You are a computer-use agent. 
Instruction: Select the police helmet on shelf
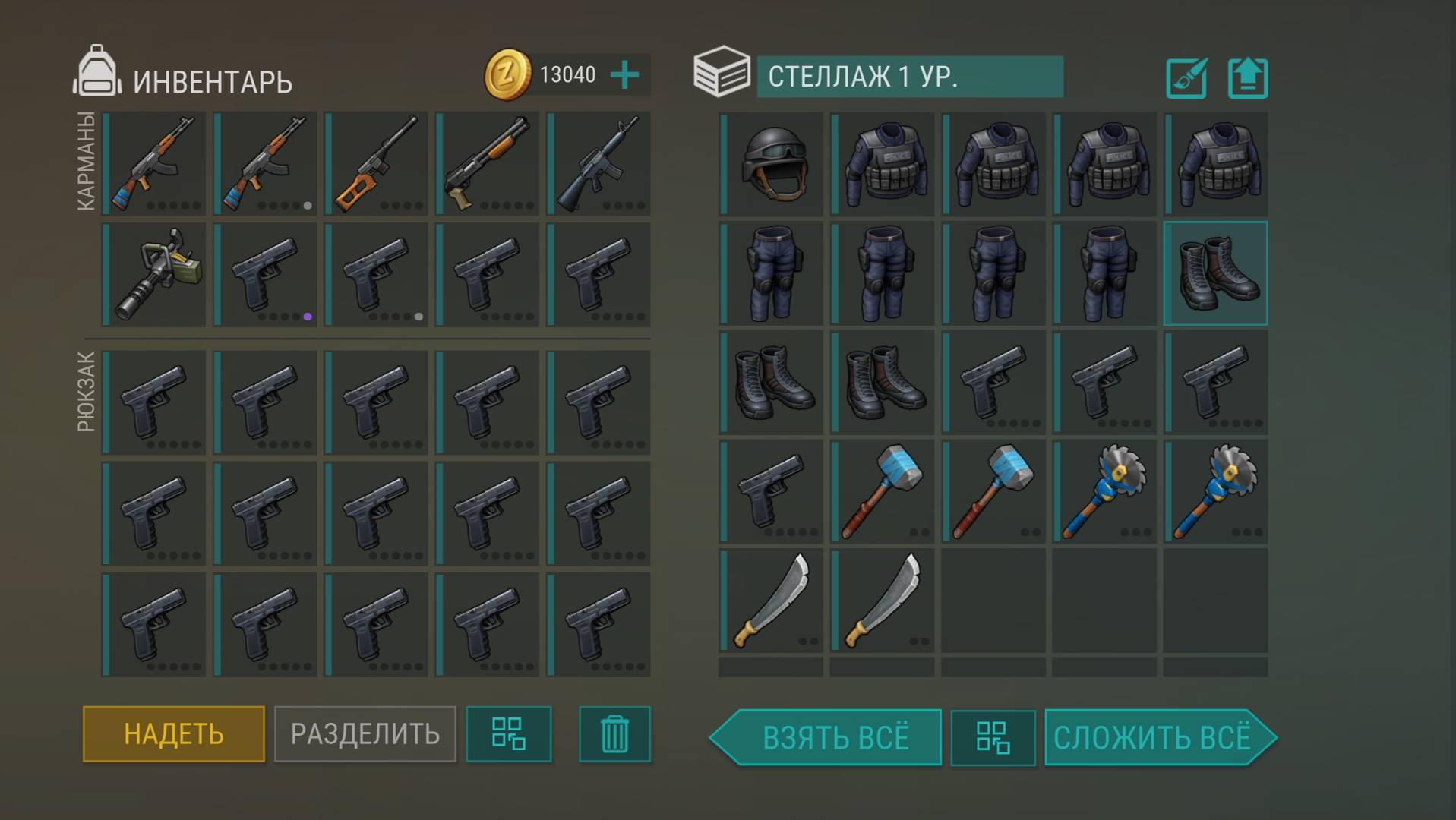point(771,164)
